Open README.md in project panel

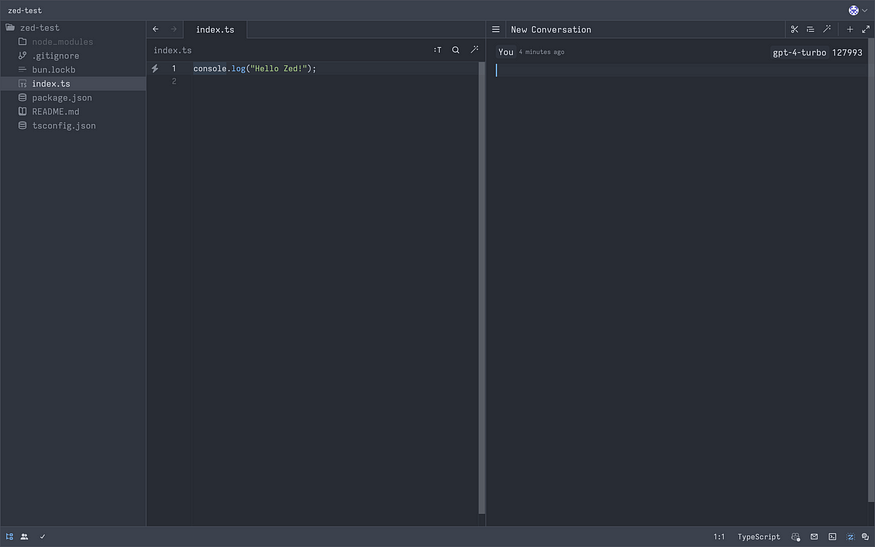pyautogui.click(x=73, y=112)
